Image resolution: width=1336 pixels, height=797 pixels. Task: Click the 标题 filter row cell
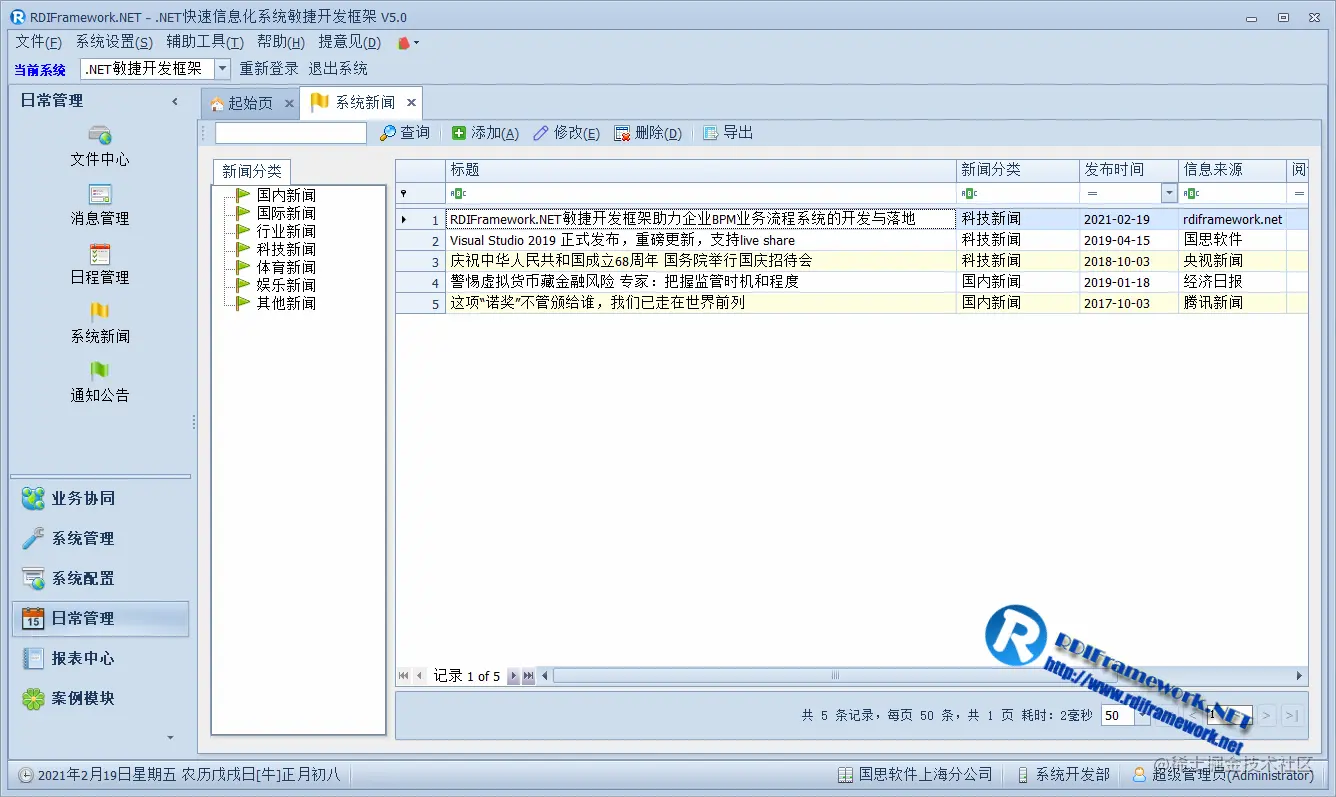(701, 193)
